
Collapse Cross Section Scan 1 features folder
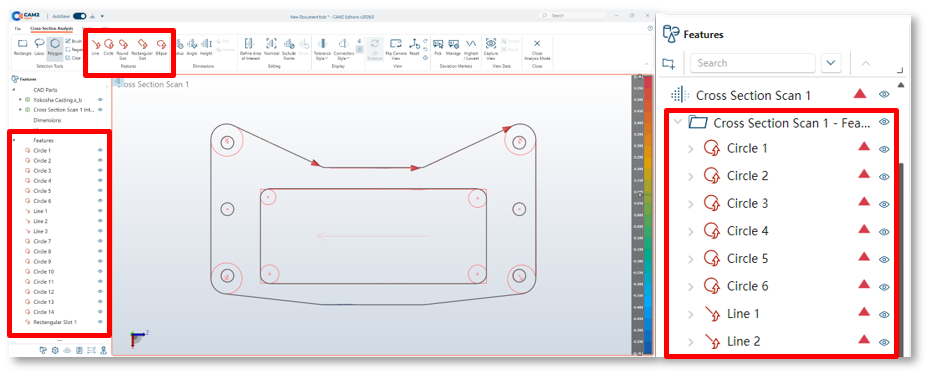[678, 122]
